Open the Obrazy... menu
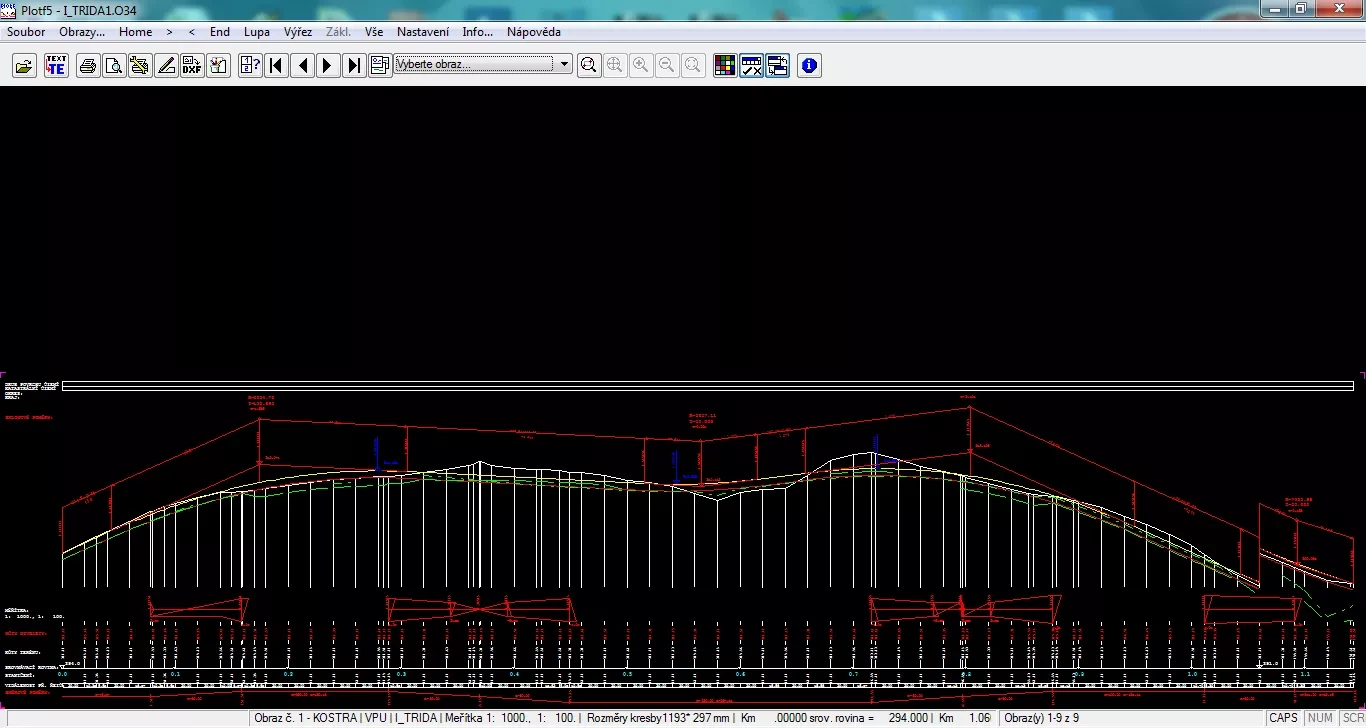Screen dimensions: 1366x728 click(x=82, y=32)
